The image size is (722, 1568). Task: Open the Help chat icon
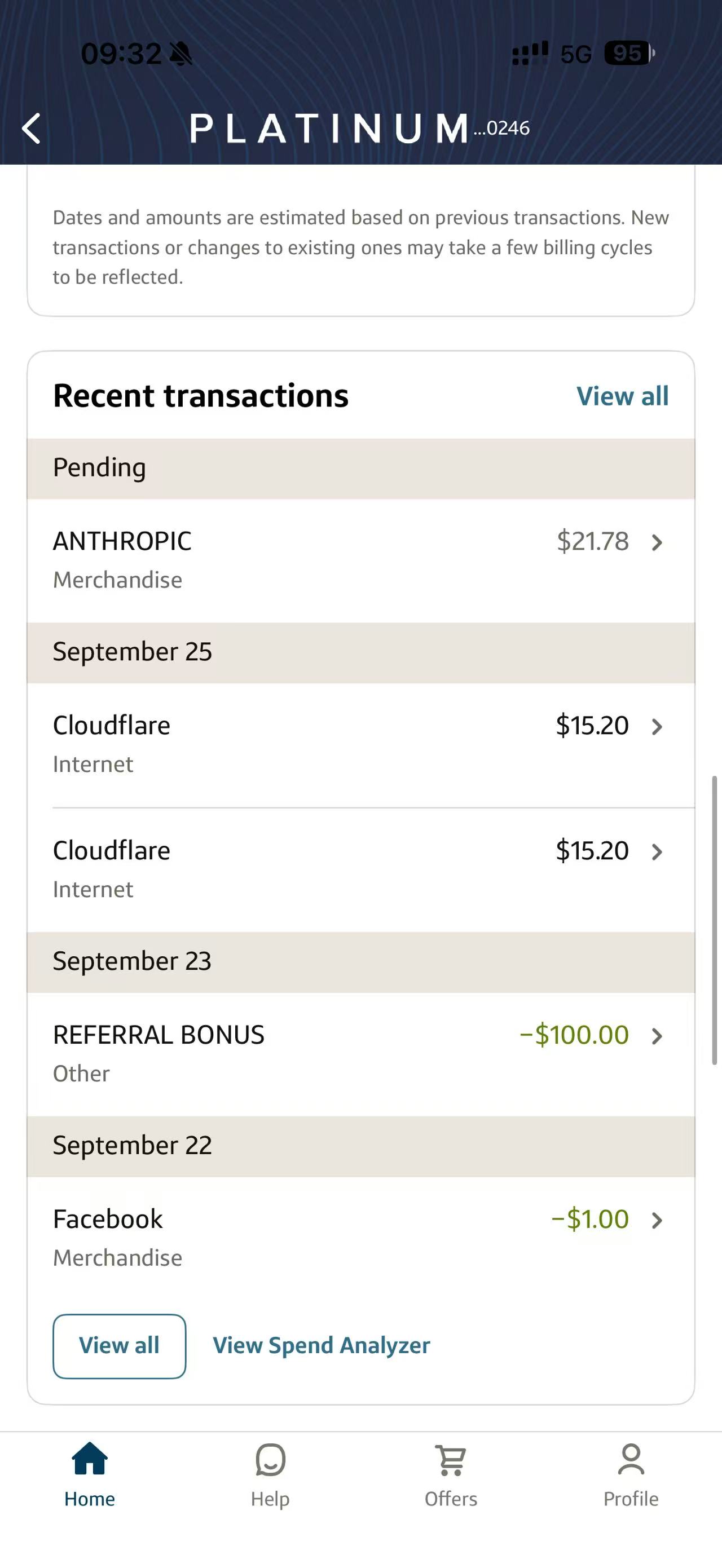point(270,1460)
